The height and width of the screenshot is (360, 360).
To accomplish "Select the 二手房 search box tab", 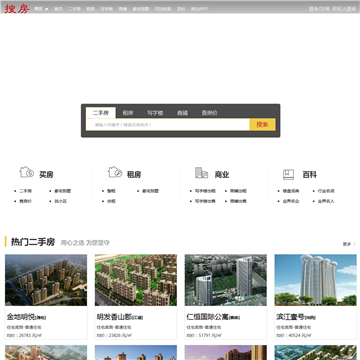I will click(x=101, y=113).
